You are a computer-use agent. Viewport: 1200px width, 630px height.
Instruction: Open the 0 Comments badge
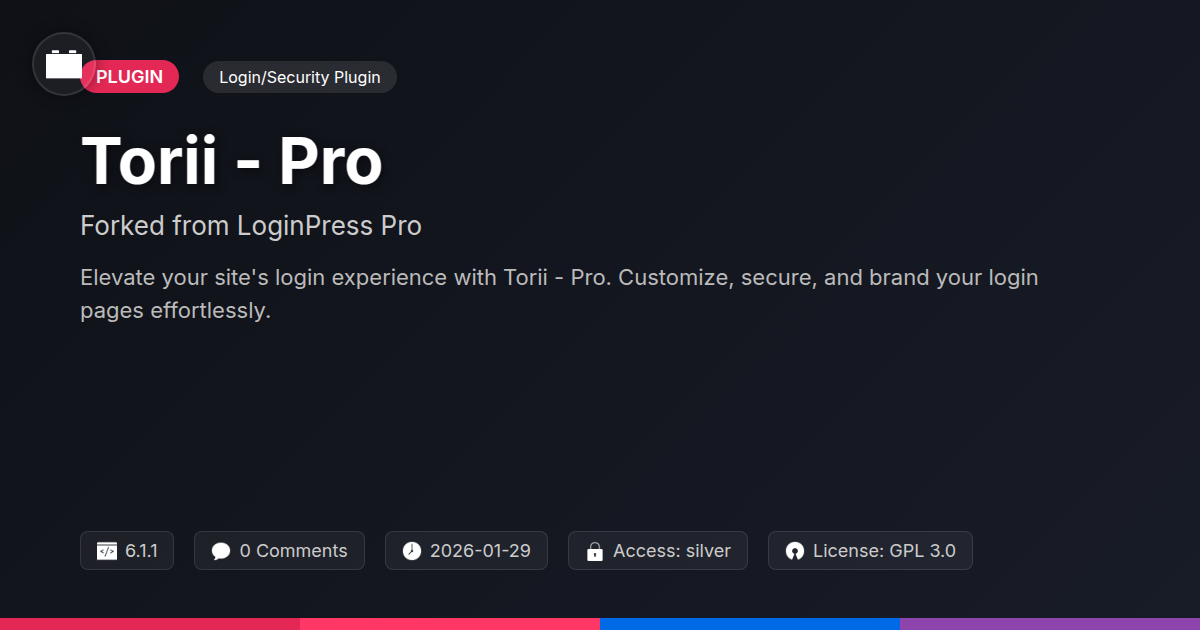click(279, 551)
